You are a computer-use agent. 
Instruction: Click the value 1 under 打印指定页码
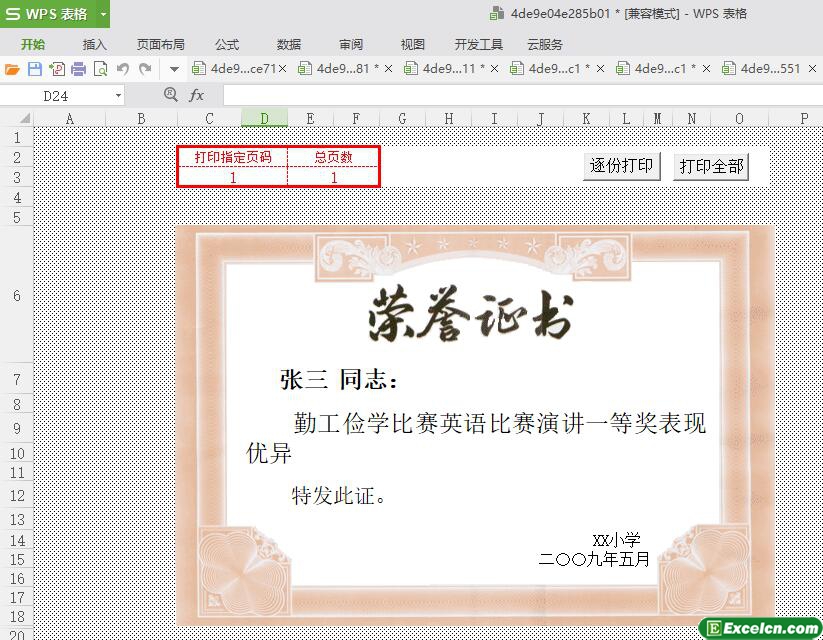233,177
